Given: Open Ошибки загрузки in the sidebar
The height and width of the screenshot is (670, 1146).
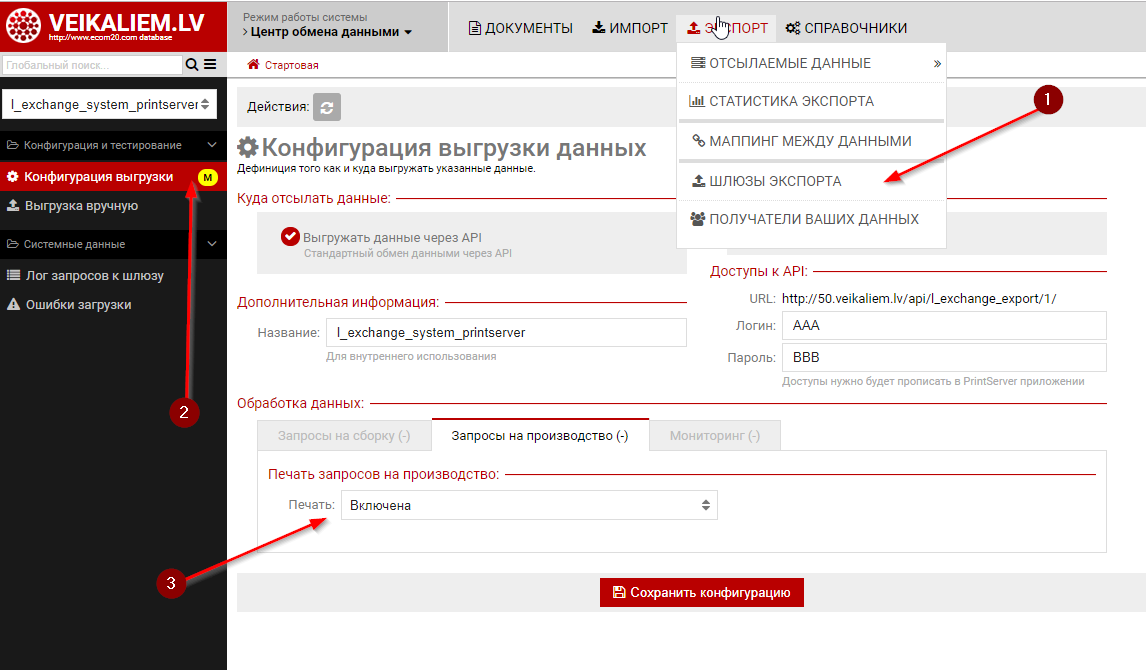Looking at the screenshot, I should tap(78, 304).
